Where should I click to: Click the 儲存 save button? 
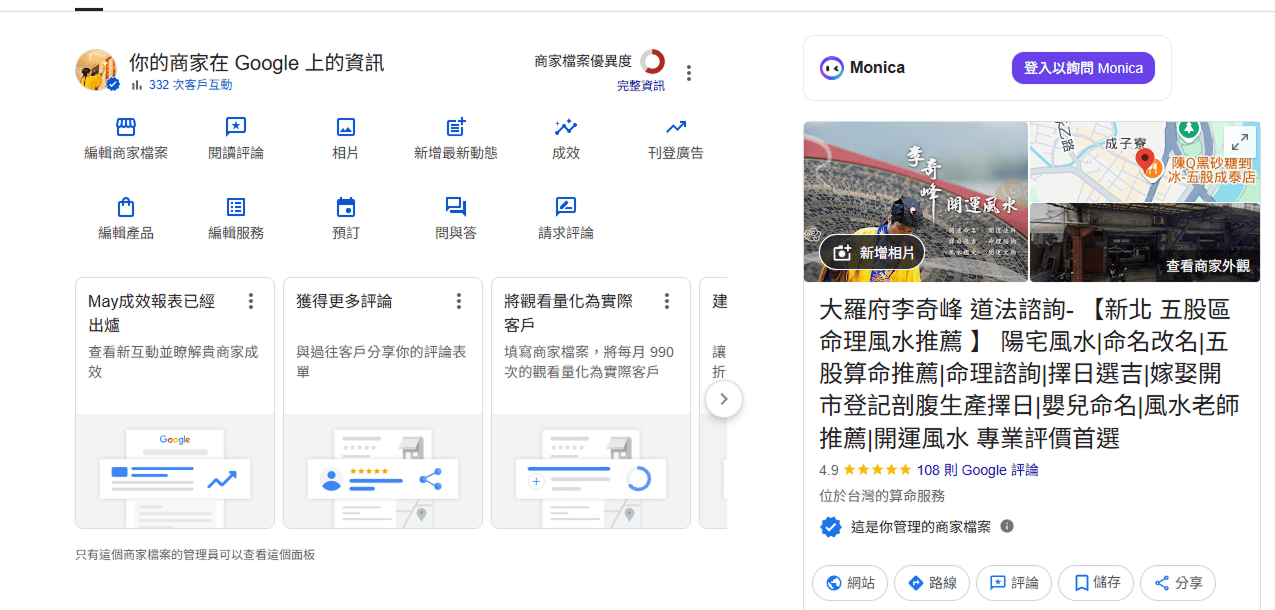[x=1096, y=583]
